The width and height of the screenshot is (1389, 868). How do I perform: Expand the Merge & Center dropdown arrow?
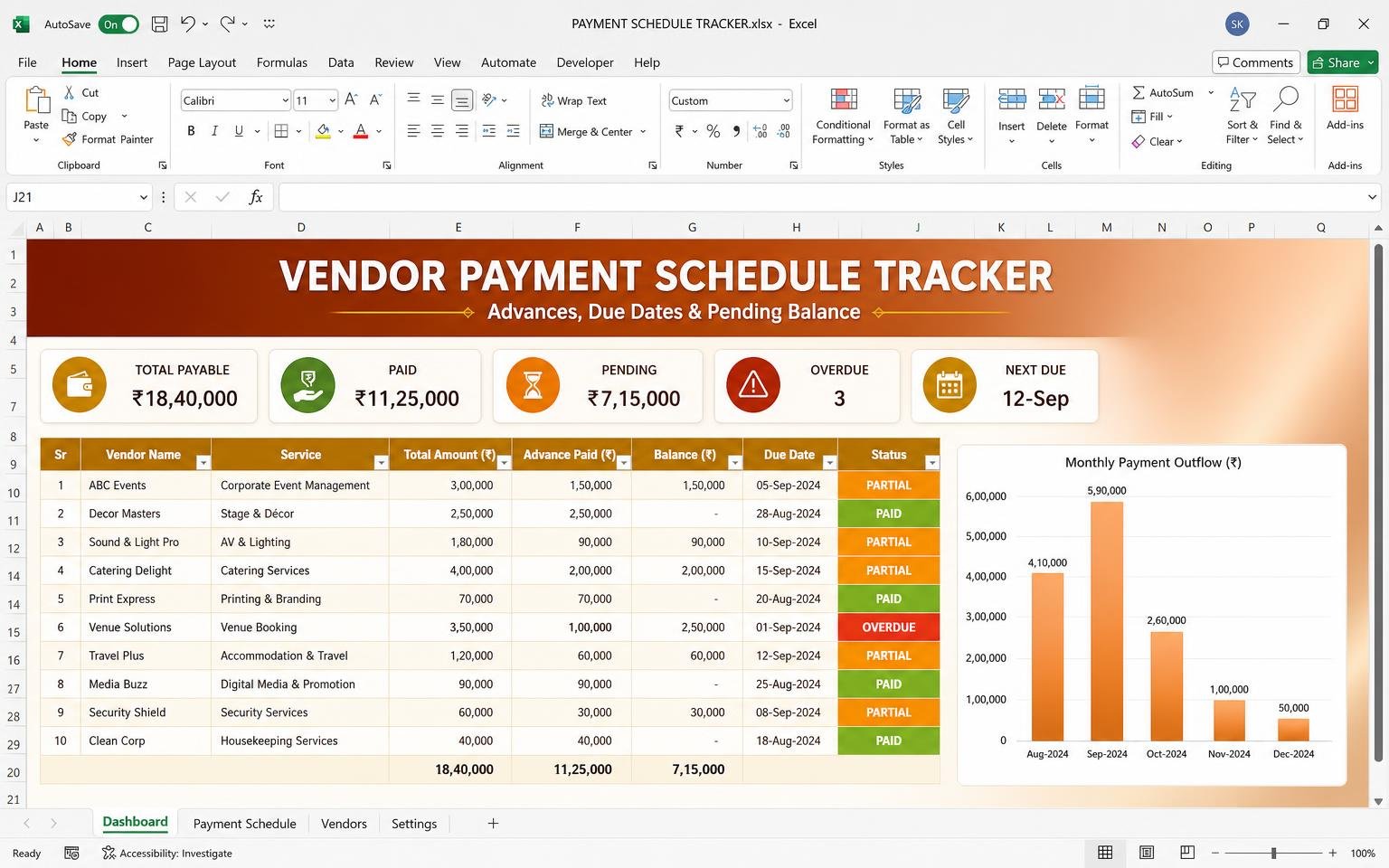[x=643, y=131]
